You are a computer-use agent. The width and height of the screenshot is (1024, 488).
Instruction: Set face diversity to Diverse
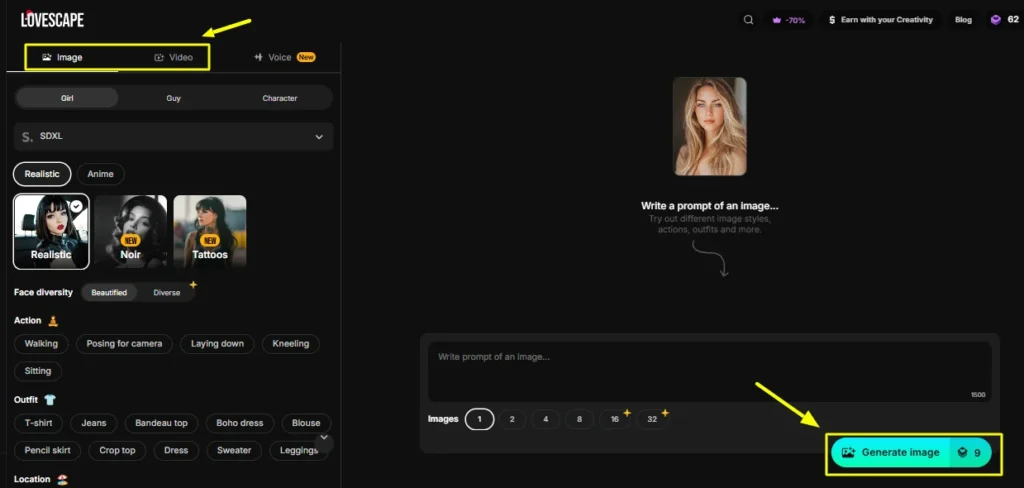click(167, 293)
